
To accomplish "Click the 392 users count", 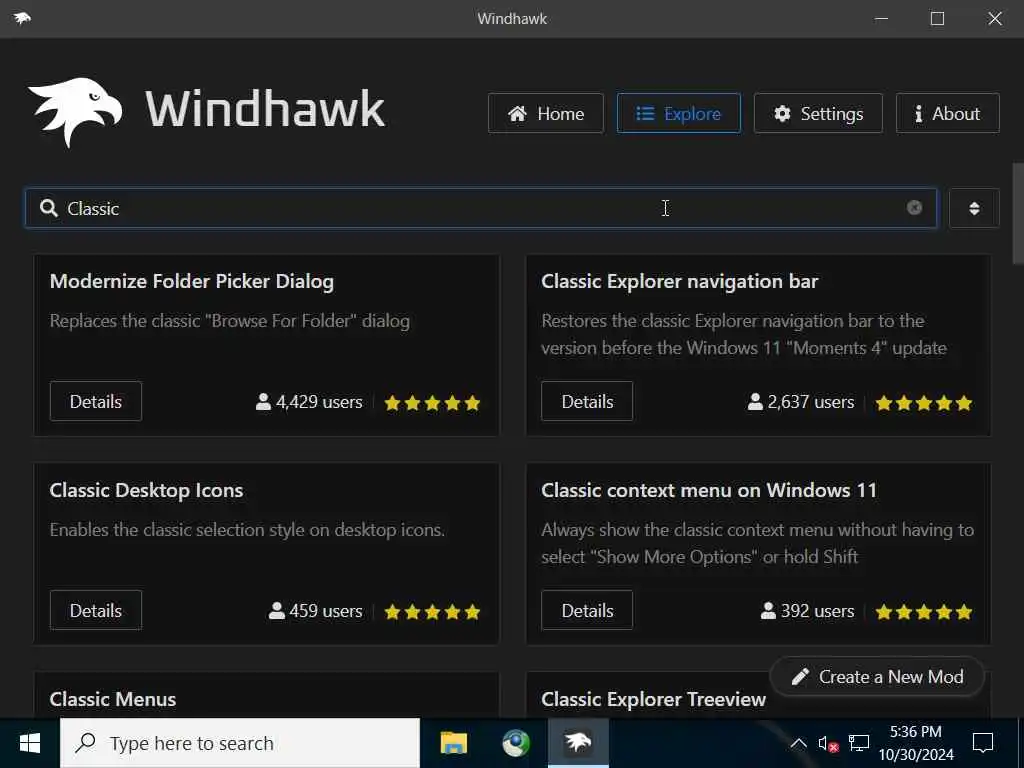I will coord(817,611).
